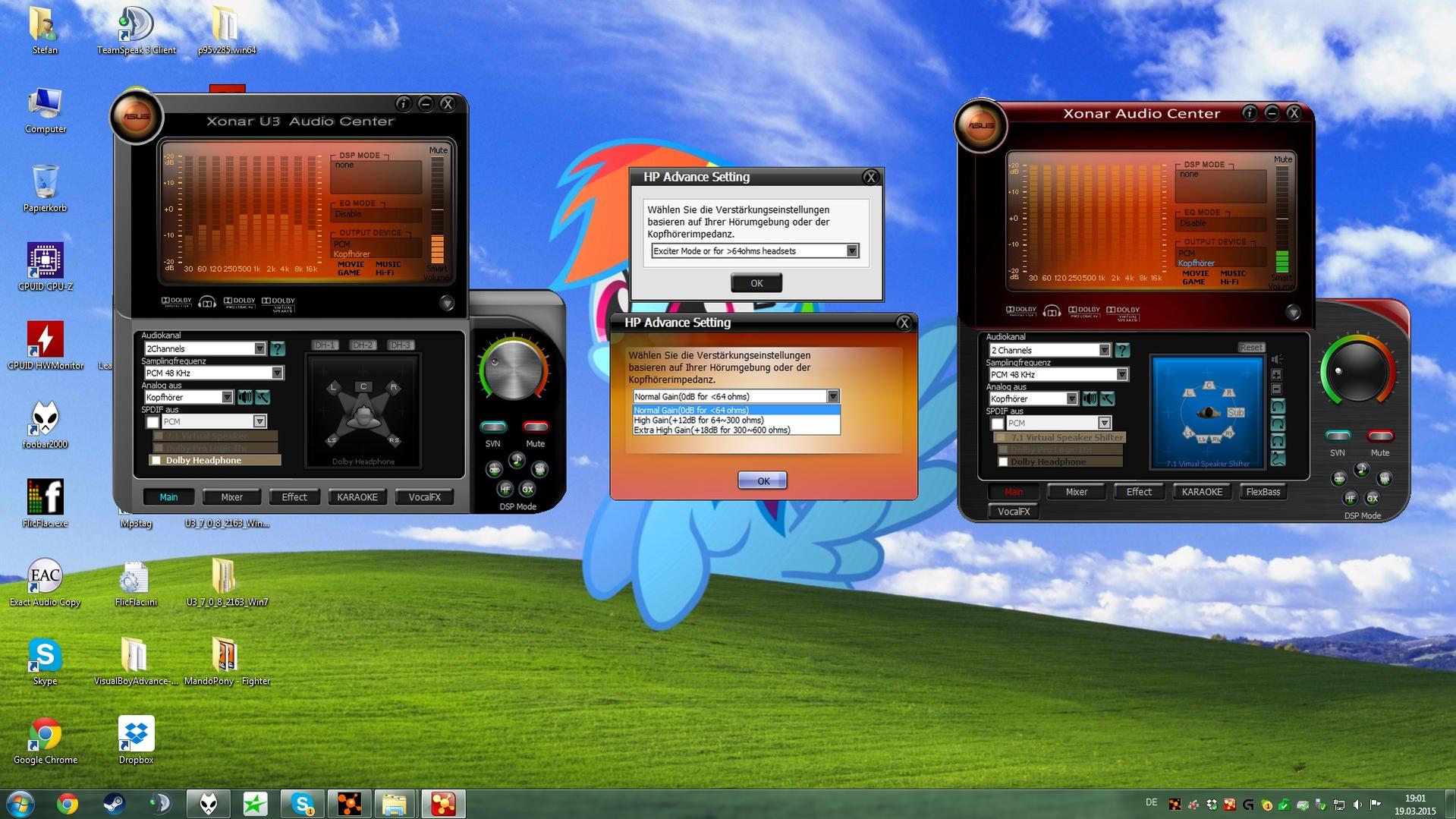
Task: Open foobar2000 from the taskbar
Action: pos(209,804)
